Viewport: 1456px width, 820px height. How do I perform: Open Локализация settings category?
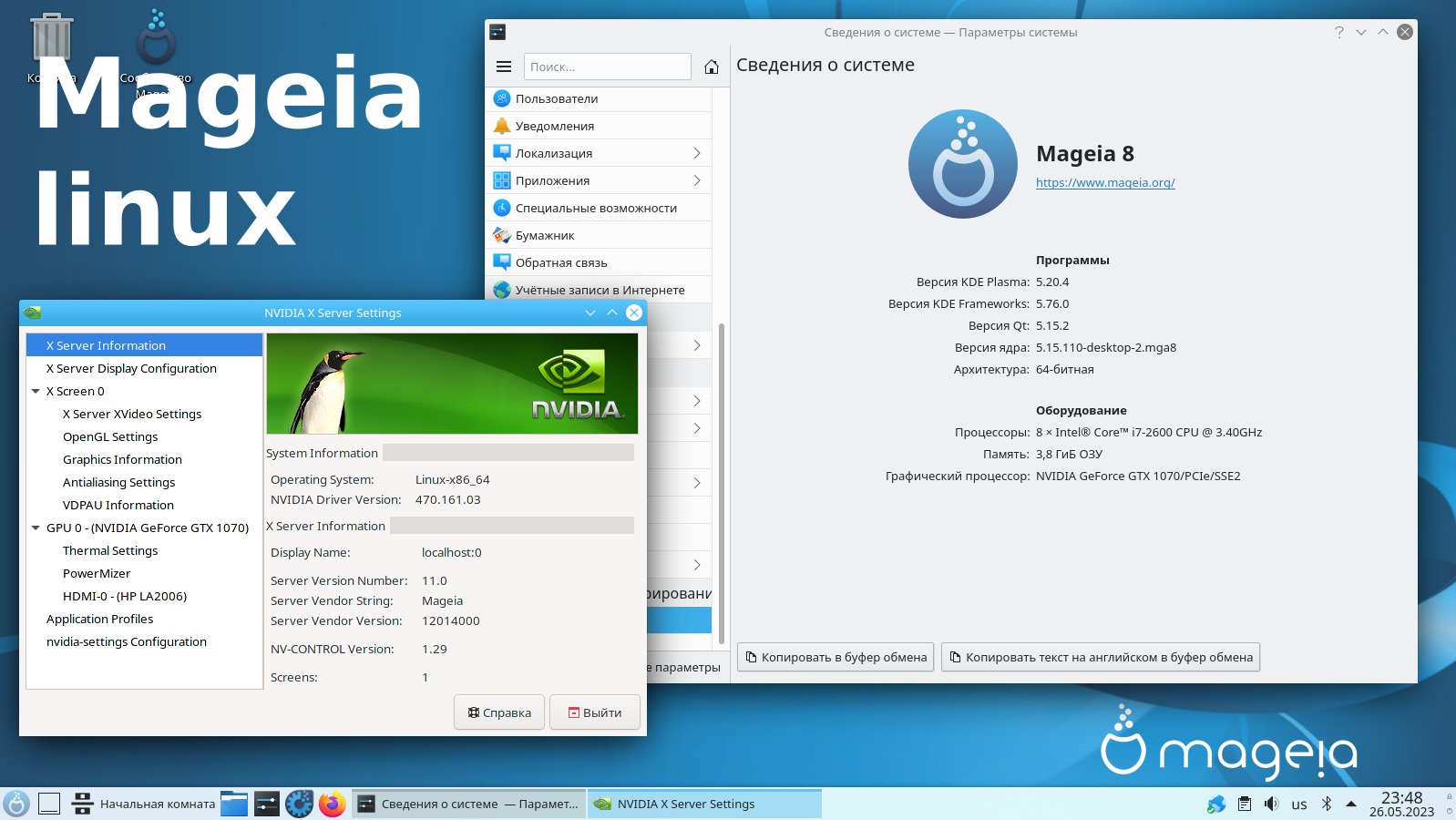599,153
